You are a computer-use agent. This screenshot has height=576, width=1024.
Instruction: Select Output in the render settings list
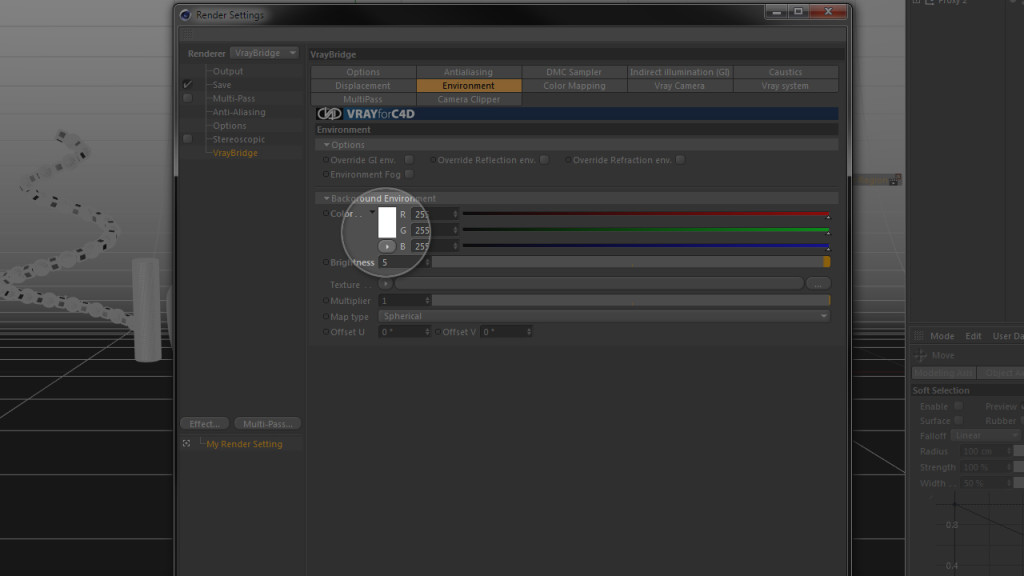[228, 71]
